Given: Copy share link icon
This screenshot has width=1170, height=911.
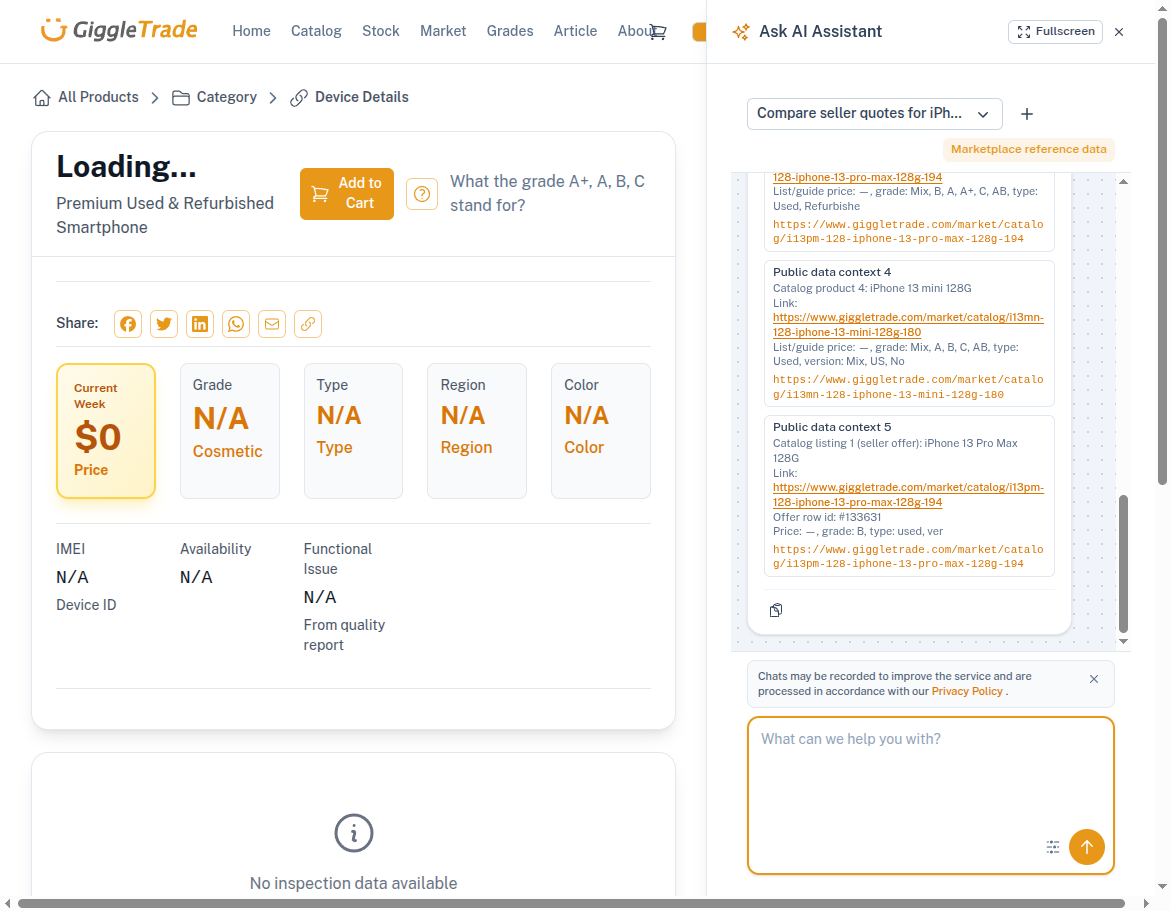Looking at the screenshot, I should pos(308,324).
